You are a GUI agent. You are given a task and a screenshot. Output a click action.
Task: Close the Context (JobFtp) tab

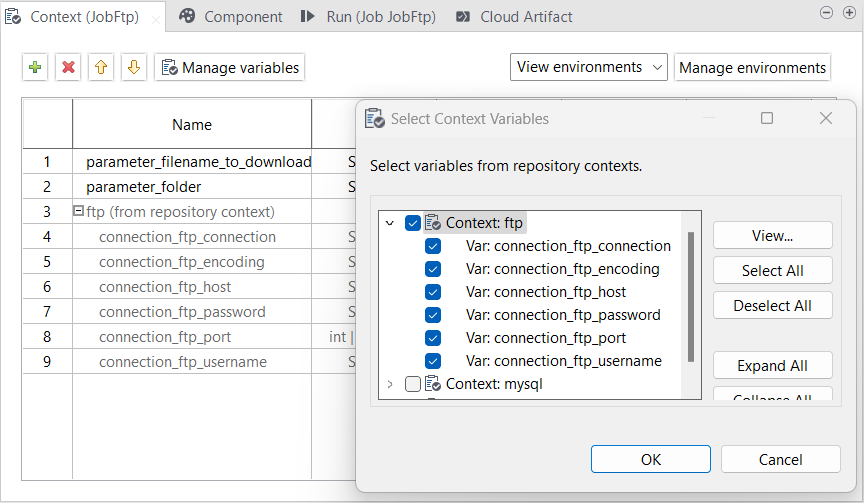click(x=156, y=18)
